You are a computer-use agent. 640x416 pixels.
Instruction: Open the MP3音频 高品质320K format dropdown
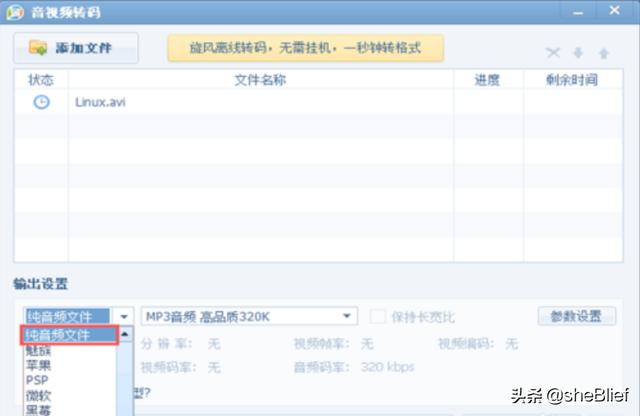(249, 316)
